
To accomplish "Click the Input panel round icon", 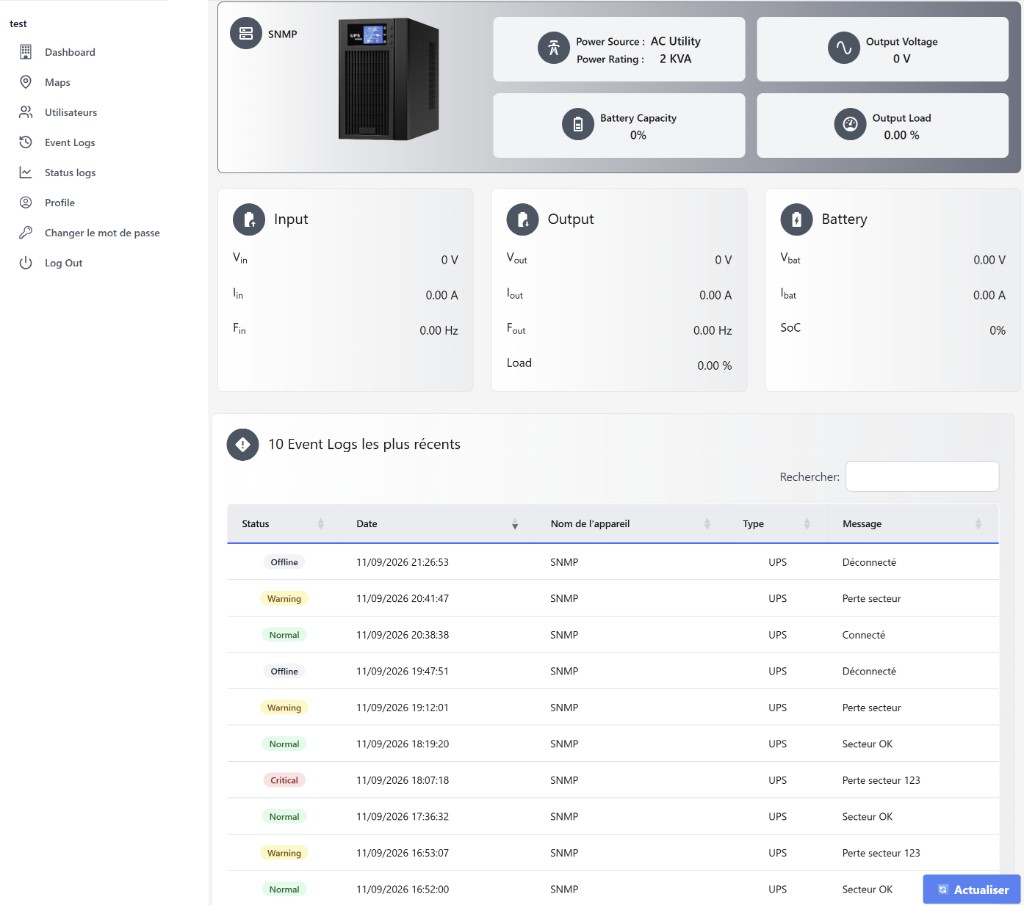I will (249, 219).
